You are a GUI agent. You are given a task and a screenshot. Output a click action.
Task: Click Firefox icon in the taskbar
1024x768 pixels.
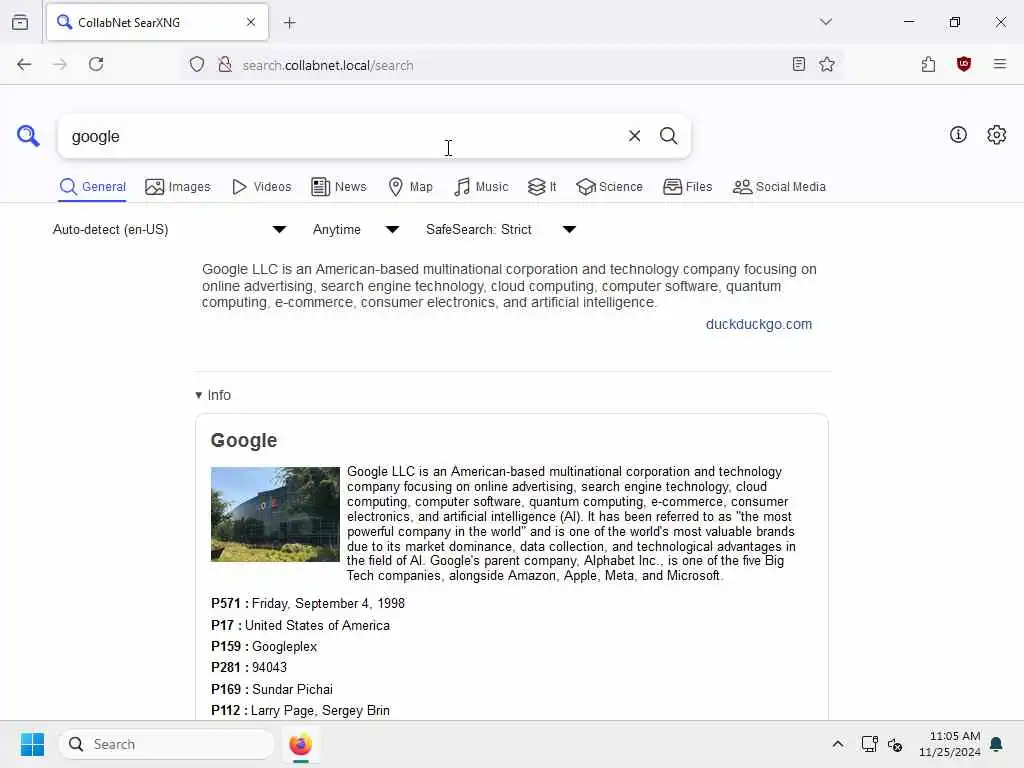300,744
